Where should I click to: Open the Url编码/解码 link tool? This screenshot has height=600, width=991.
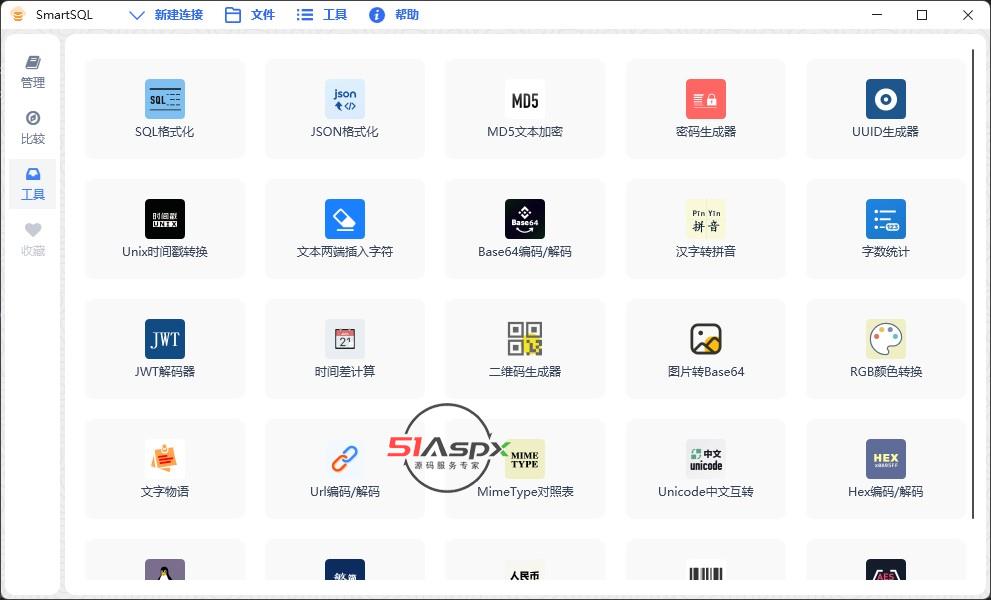pyautogui.click(x=344, y=468)
